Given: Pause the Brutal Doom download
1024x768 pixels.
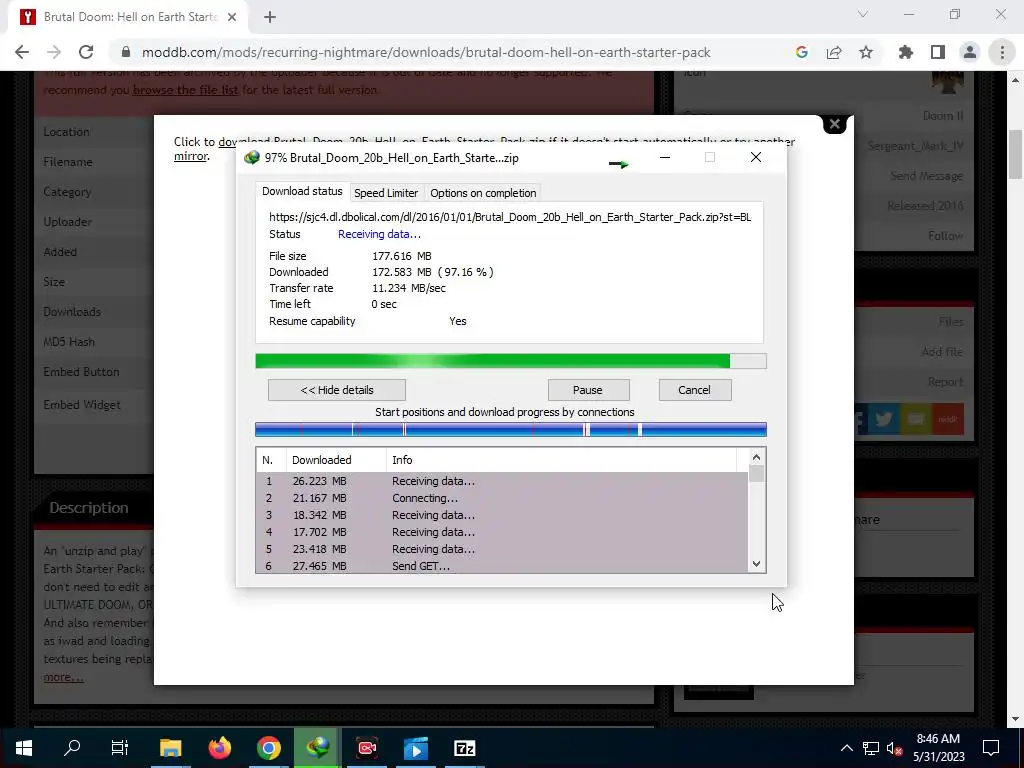Looking at the screenshot, I should click(588, 390).
